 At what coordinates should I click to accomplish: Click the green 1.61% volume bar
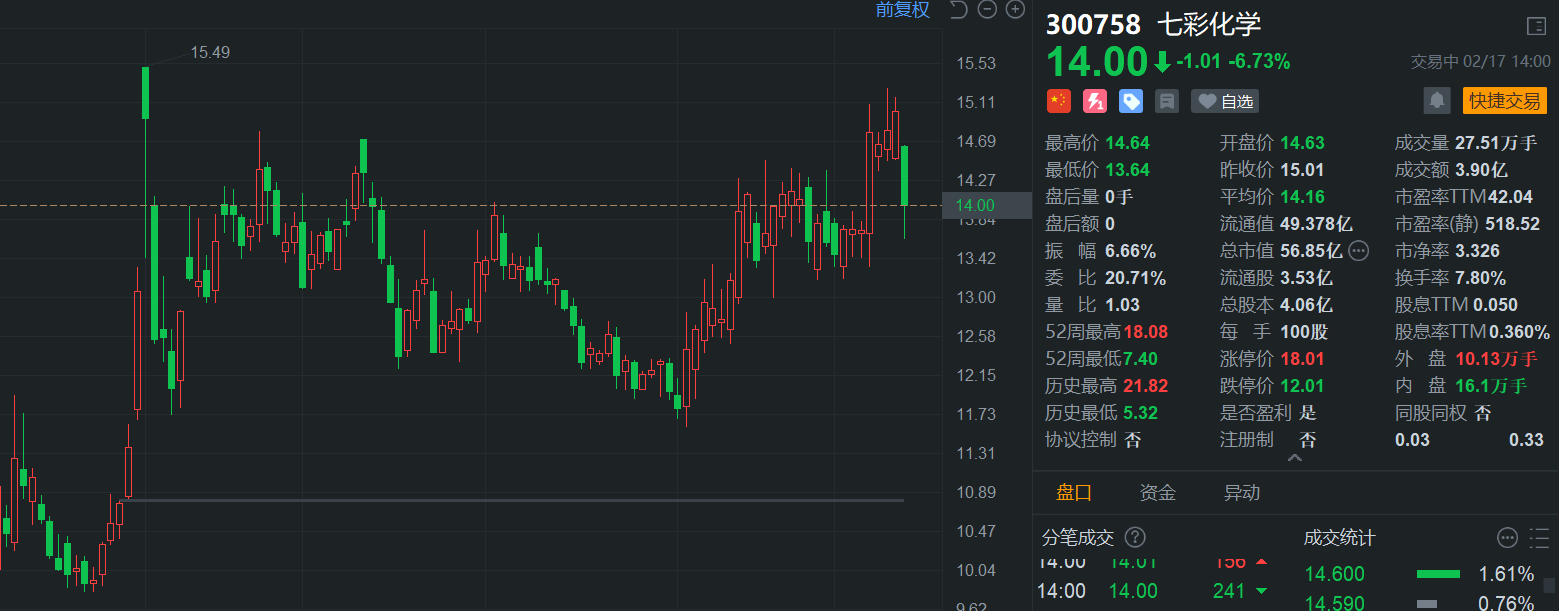pyautogui.click(x=1438, y=574)
